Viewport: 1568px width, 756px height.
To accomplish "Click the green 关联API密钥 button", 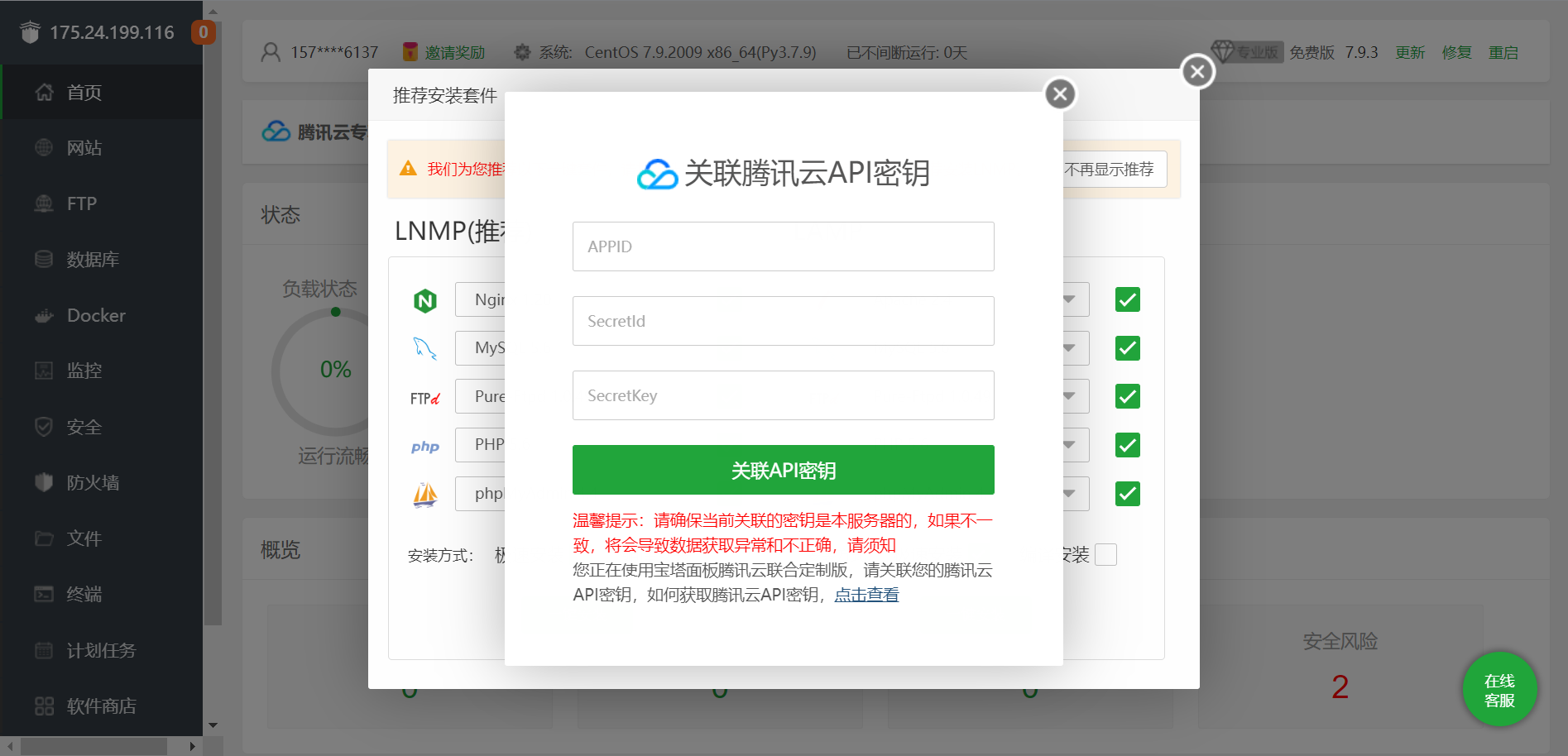I will point(783,470).
